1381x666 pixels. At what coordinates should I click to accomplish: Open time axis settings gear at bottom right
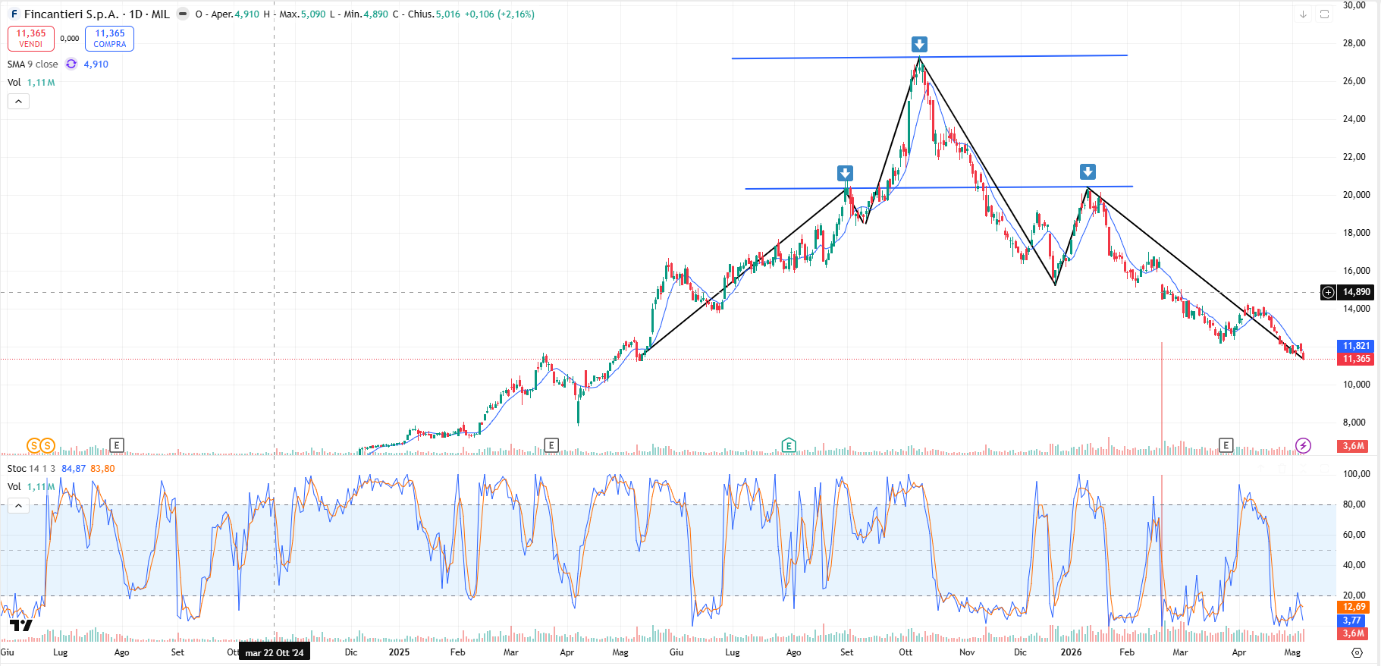pos(1356,652)
